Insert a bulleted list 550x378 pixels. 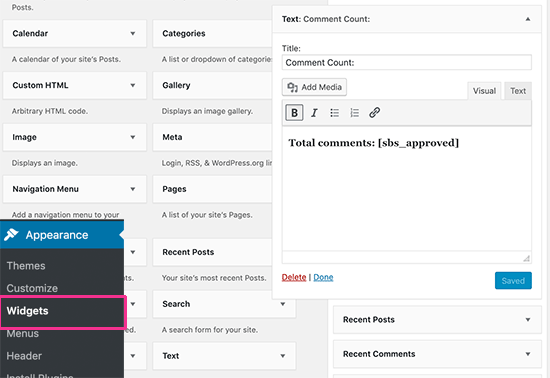coord(334,113)
